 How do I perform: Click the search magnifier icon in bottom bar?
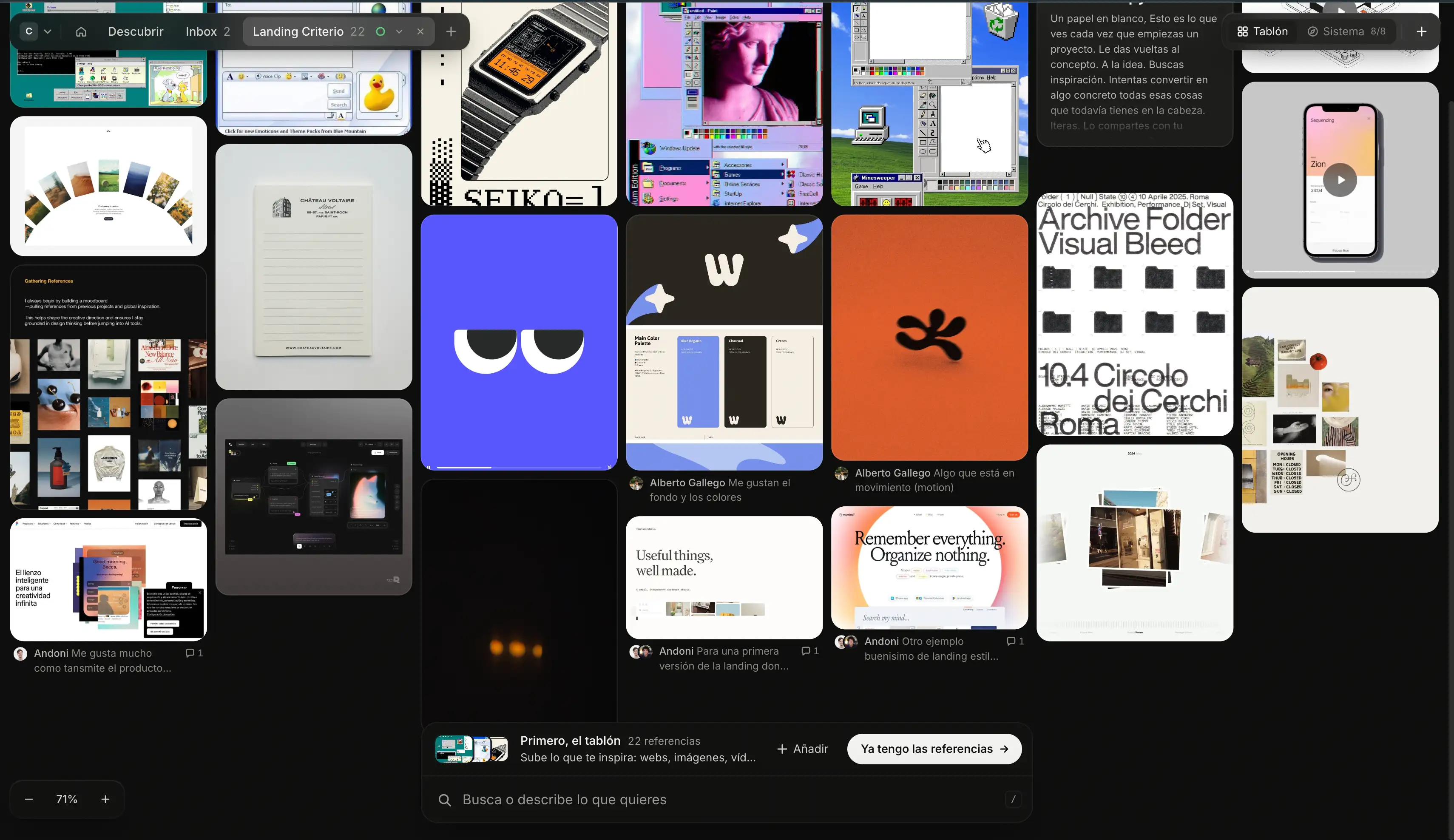pos(444,800)
